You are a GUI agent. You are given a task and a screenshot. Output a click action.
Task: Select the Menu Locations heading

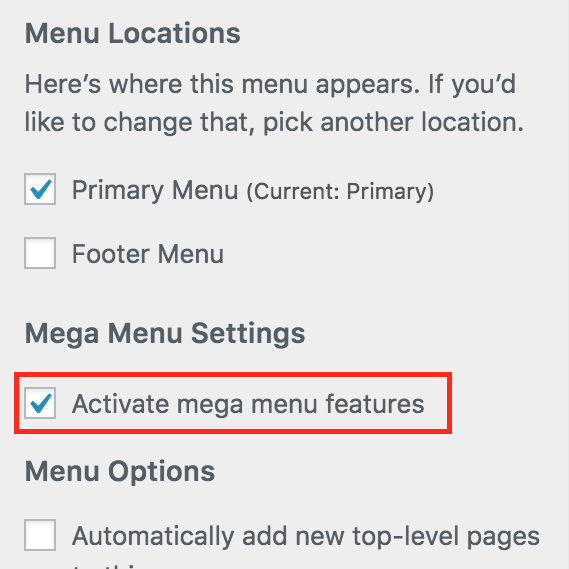click(132, 33)
